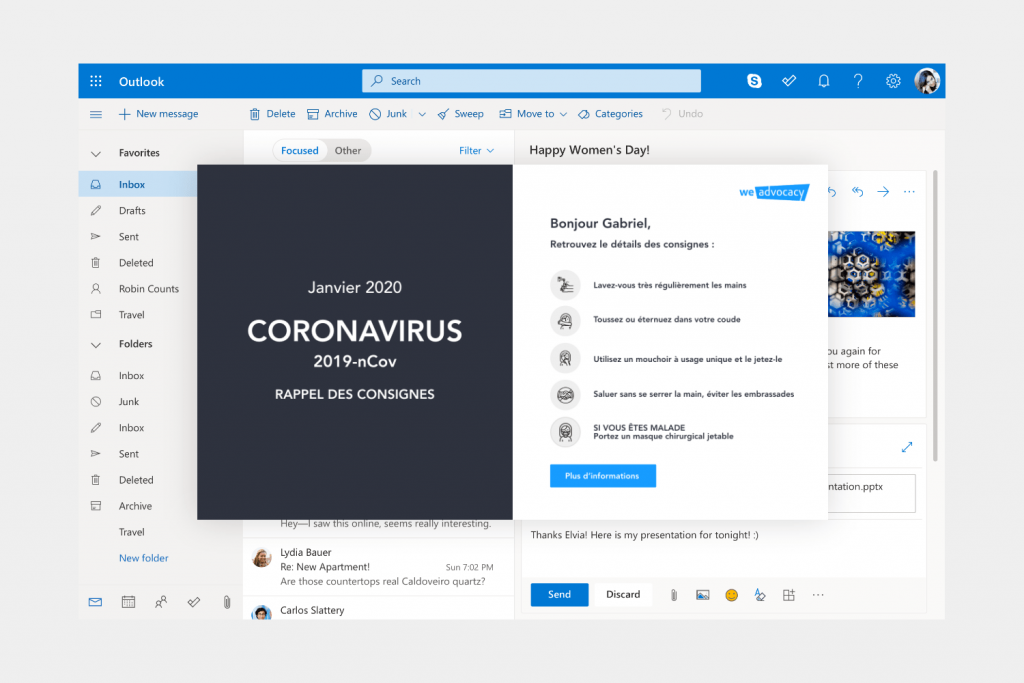This screenshot has width=1024, height=683.
Task: Open the calendar icon in bottom bar
Action: coord(128,602)
